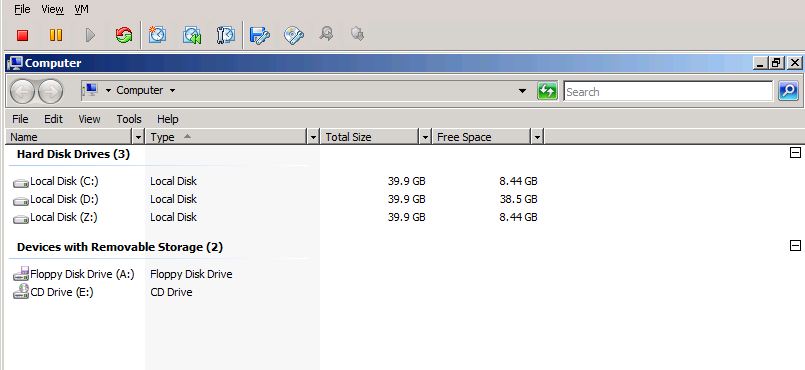Click the blue magnifier search button
805x370 pixels.
click(788, 91)
